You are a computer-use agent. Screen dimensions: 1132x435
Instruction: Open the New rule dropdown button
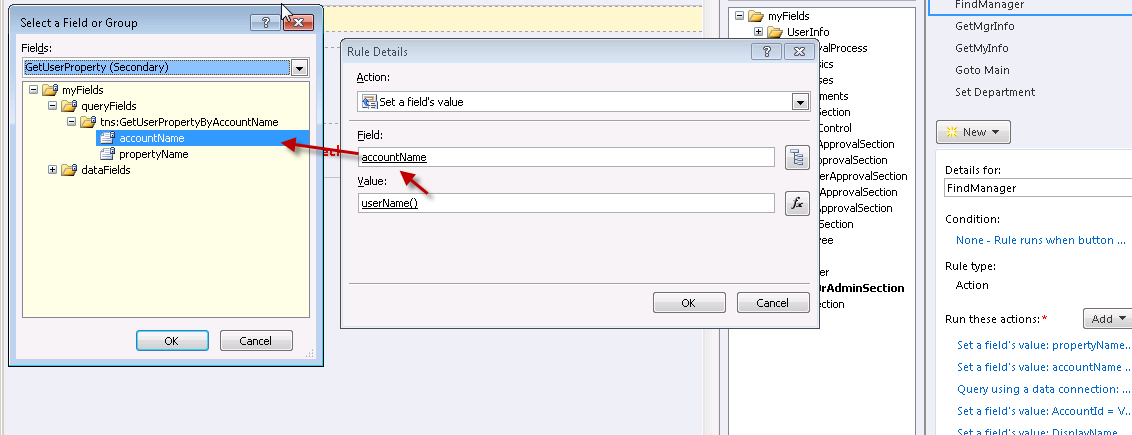click(973, 132)
